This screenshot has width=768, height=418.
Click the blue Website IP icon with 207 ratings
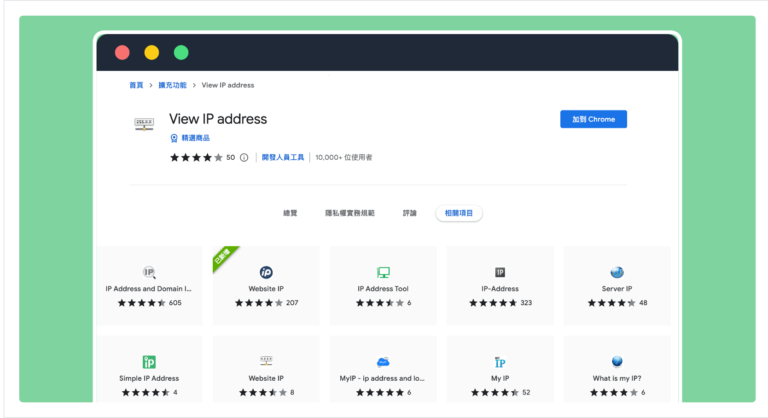coord(266,272)
